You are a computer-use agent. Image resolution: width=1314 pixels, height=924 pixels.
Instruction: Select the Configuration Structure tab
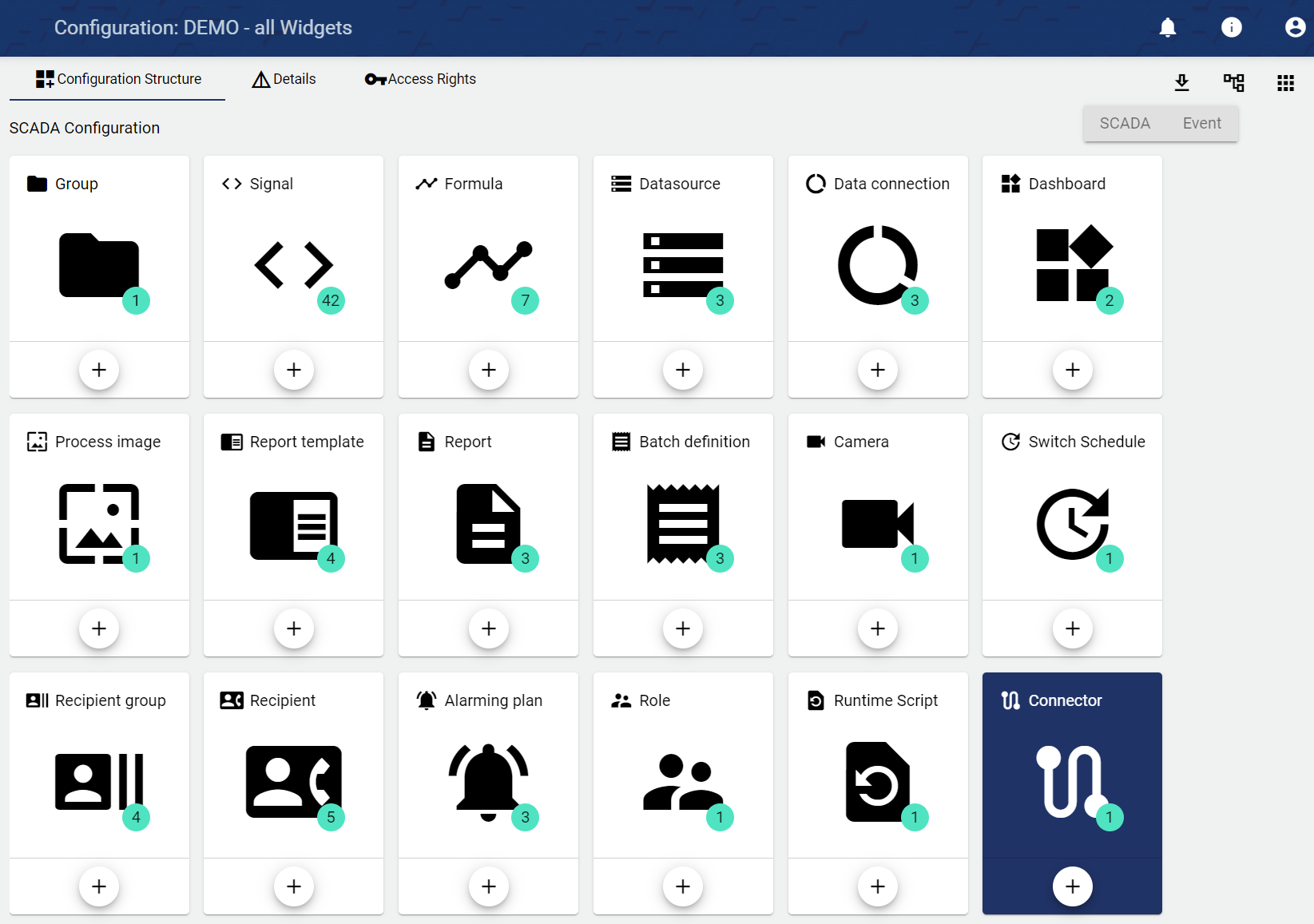point(118,79)
